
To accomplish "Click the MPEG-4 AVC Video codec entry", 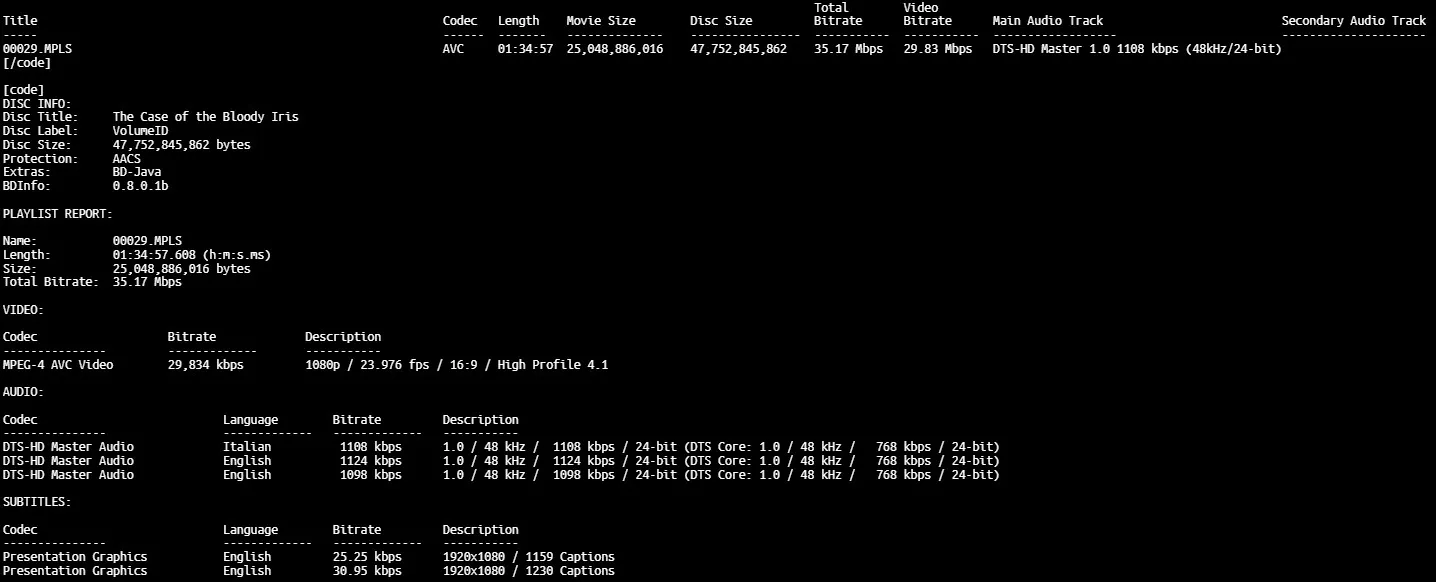I will [x=58, y=365].
